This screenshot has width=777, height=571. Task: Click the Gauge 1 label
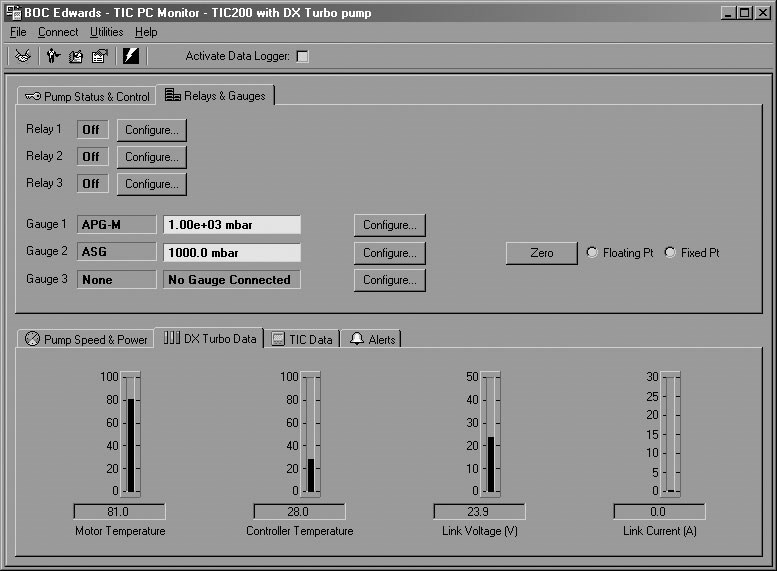click(46, 224)
